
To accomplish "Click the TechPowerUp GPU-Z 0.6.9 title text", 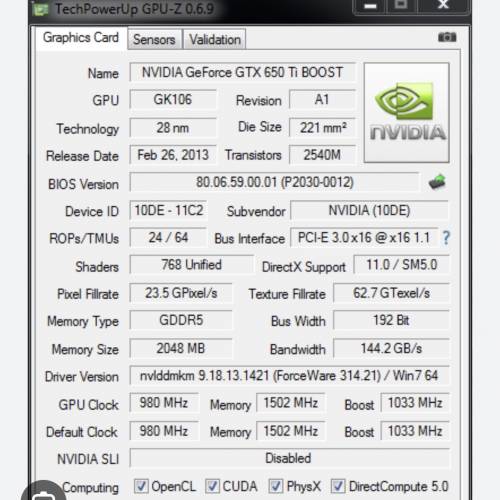I will pos(135,9).
